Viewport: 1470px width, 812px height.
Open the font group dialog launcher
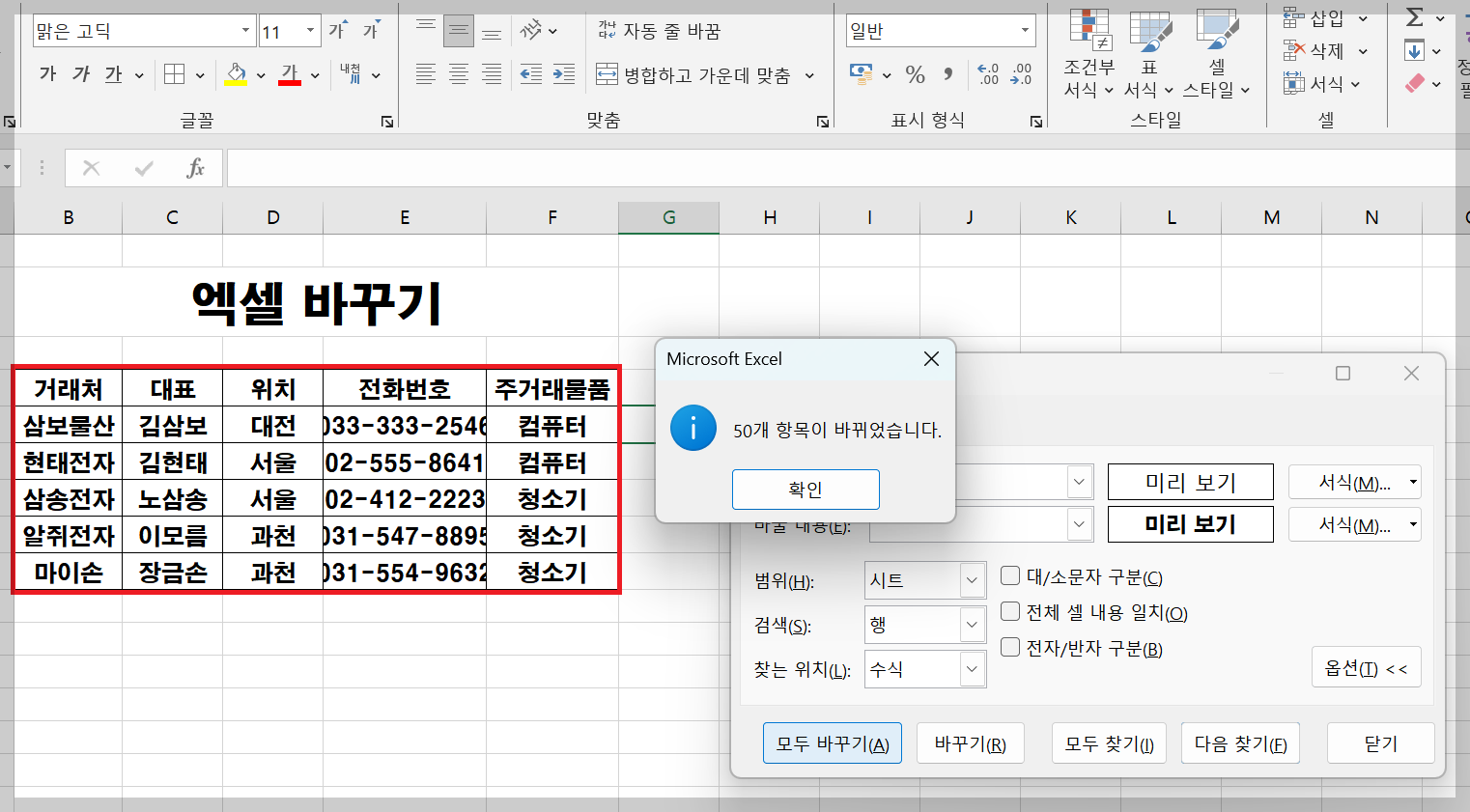coord(387,122)
